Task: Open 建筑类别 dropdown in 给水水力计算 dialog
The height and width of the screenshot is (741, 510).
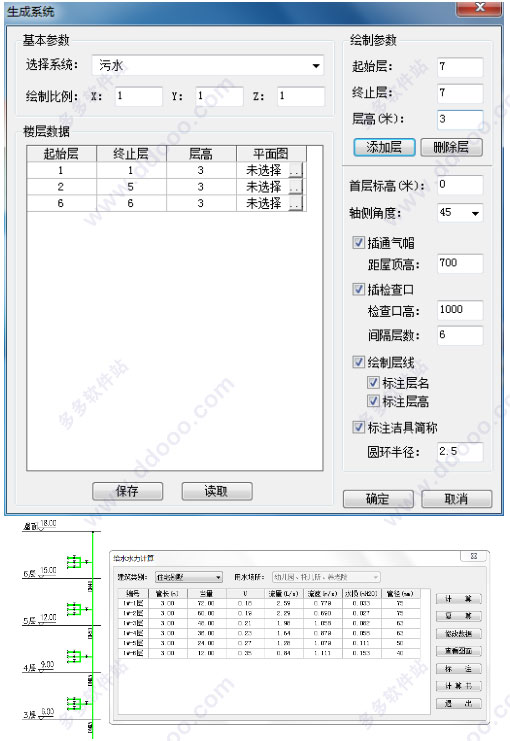Action: point(189,577)
